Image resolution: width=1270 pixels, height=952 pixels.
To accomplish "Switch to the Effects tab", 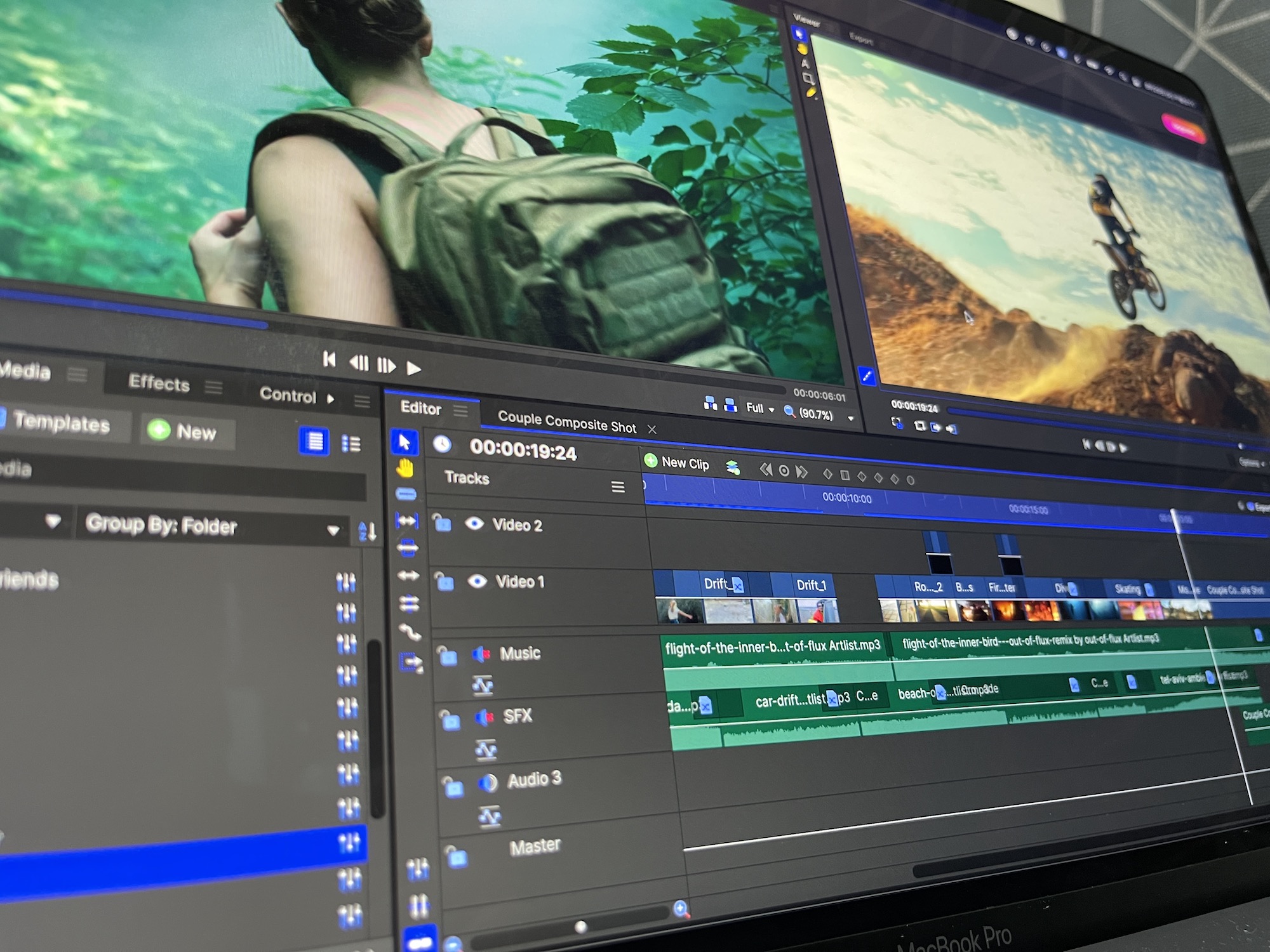I will pyautogui.click(x=159, y=383).
